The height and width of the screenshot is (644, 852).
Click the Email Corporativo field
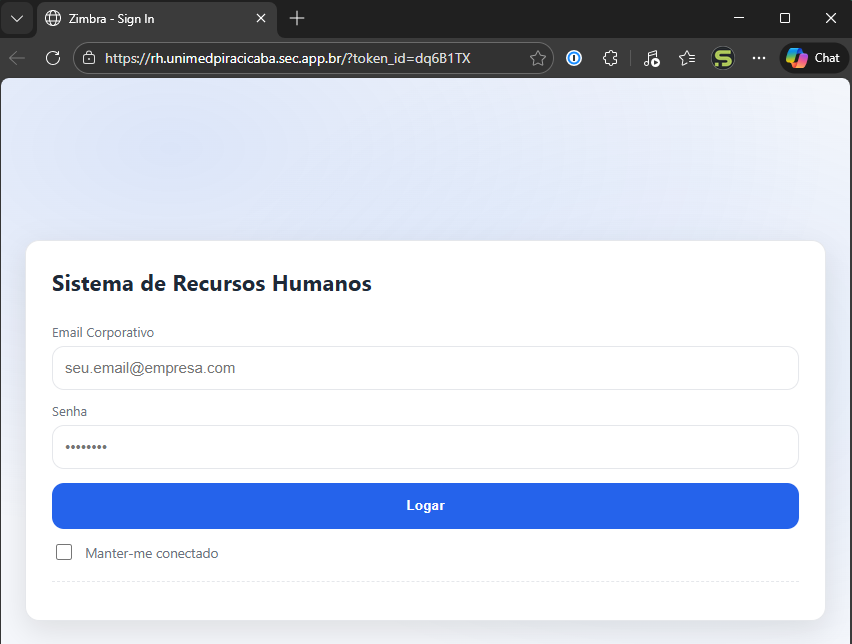(425, 368)
